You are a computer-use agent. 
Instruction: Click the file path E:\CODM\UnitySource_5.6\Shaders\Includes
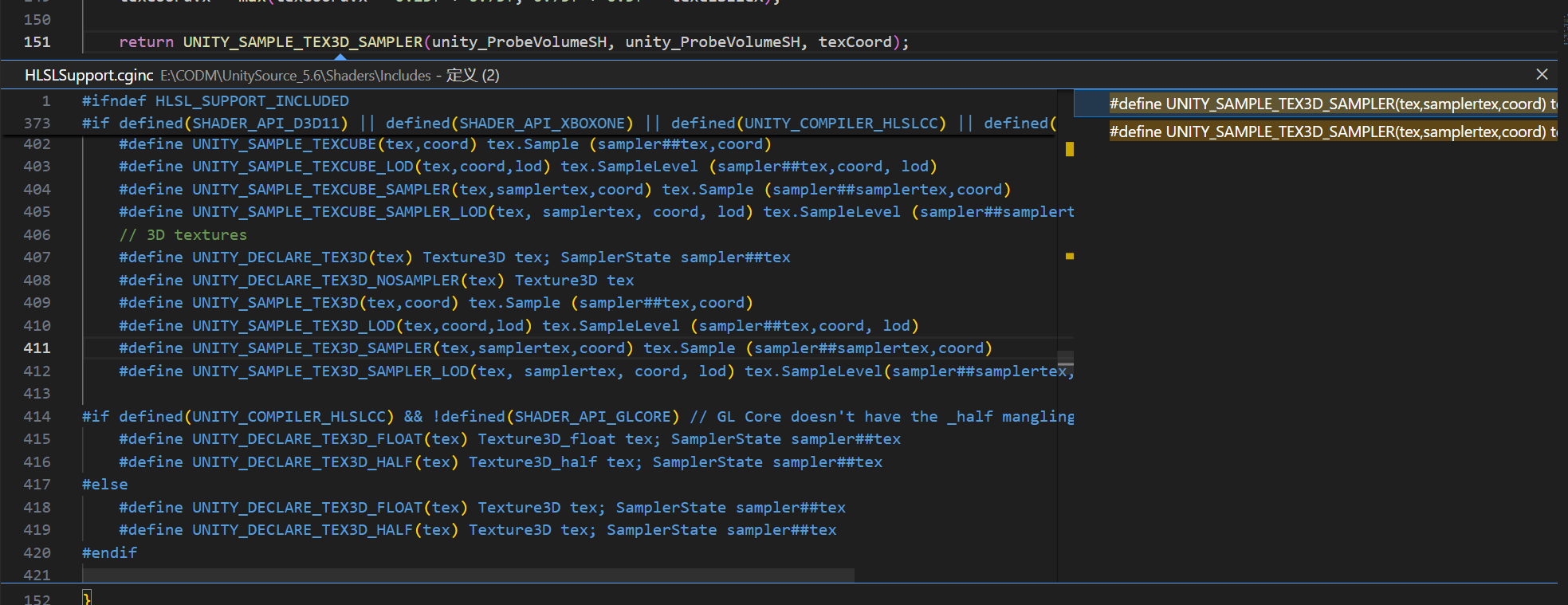point(296,76)
